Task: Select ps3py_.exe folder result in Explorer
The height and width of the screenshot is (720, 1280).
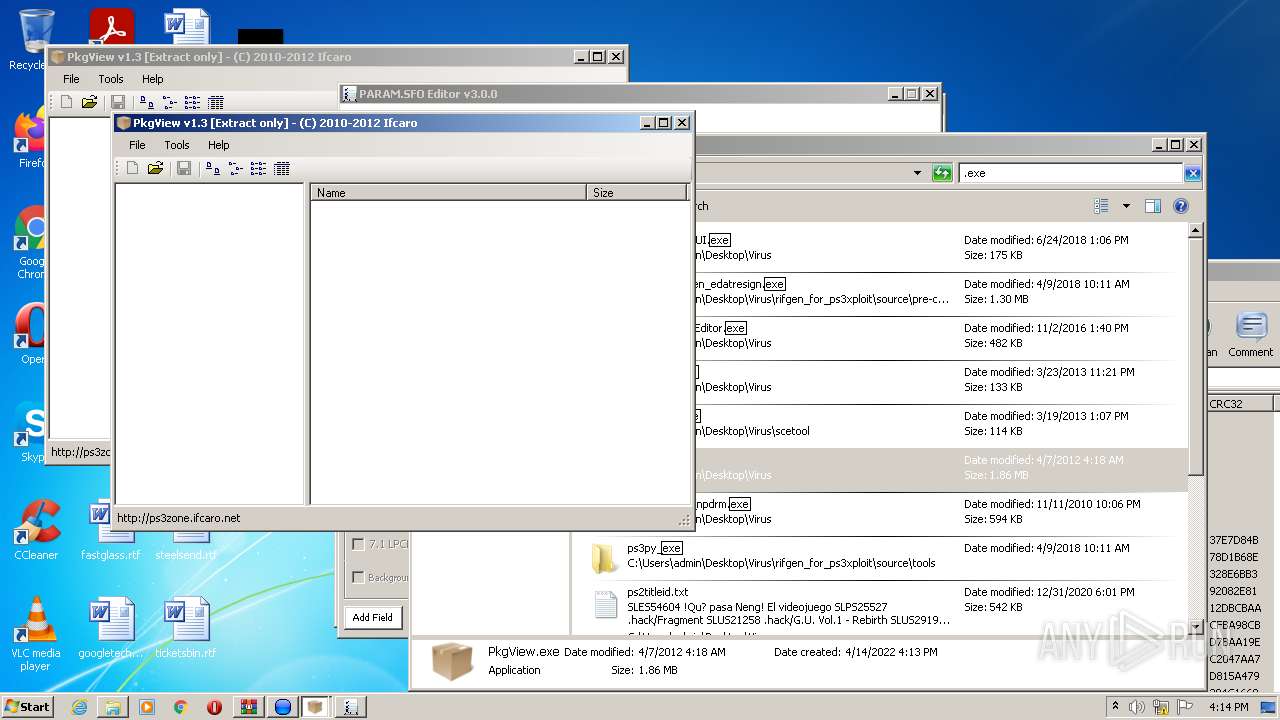Action: 880,558
